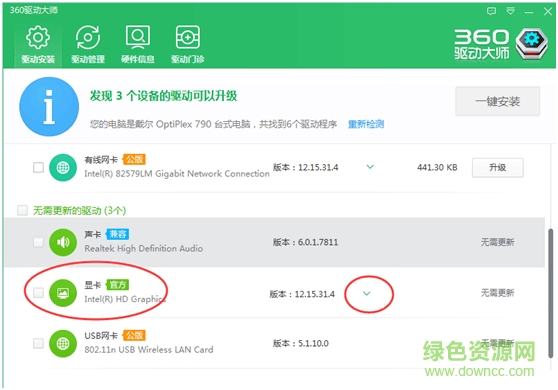This screenshot has height=390, width=558.
Task: Expand version dropdown for 显卡 12.15.31.4
Action: (367, 294)
